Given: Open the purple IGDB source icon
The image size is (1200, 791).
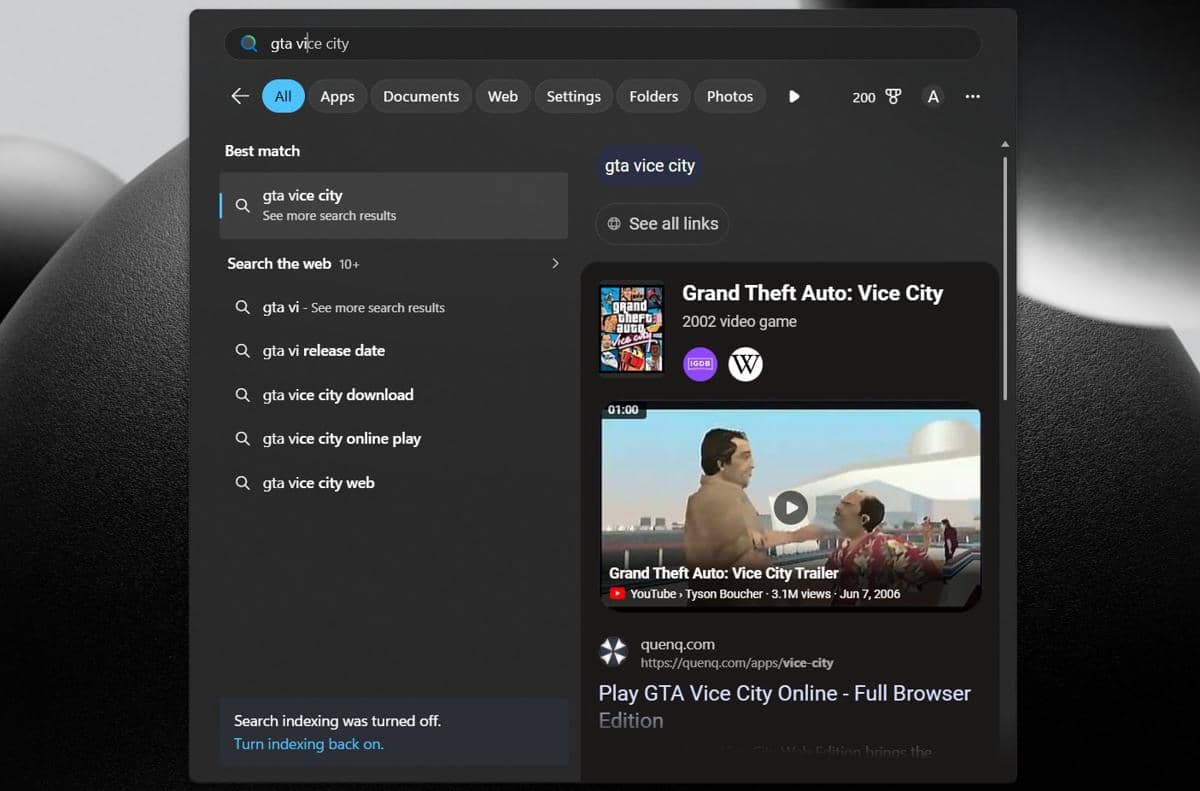Looking at the screenshot, I should point(700,364).
